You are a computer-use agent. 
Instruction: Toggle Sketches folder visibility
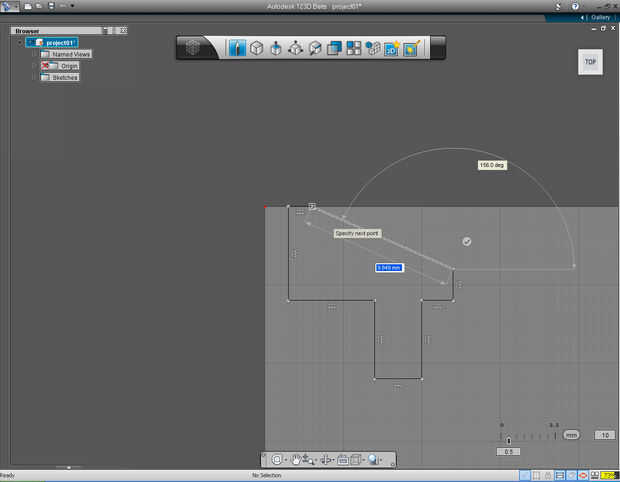pyautogui.click(x=45, y=77)
